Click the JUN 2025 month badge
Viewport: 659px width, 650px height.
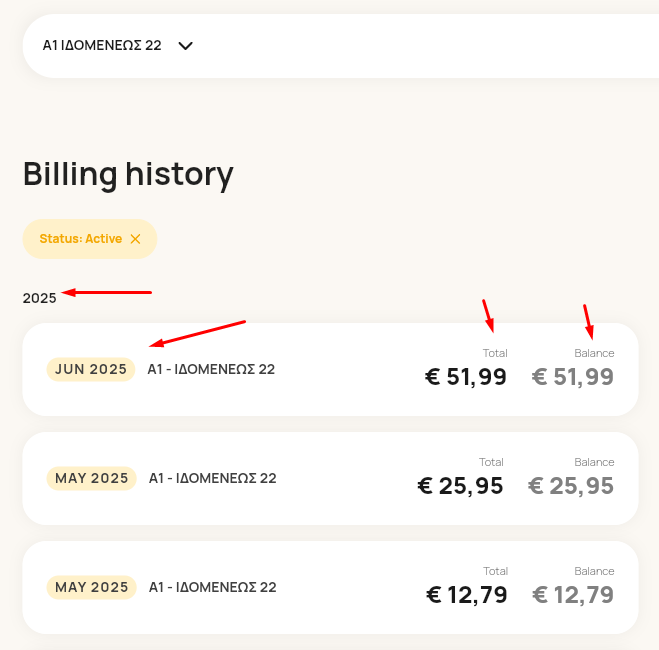pyautogui.click(x=91, y=369)
